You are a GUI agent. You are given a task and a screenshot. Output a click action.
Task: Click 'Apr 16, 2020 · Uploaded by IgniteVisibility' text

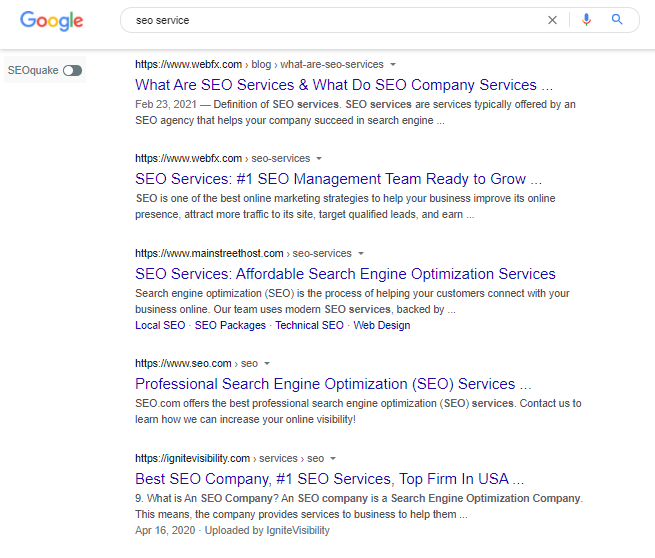coord(232,530)
